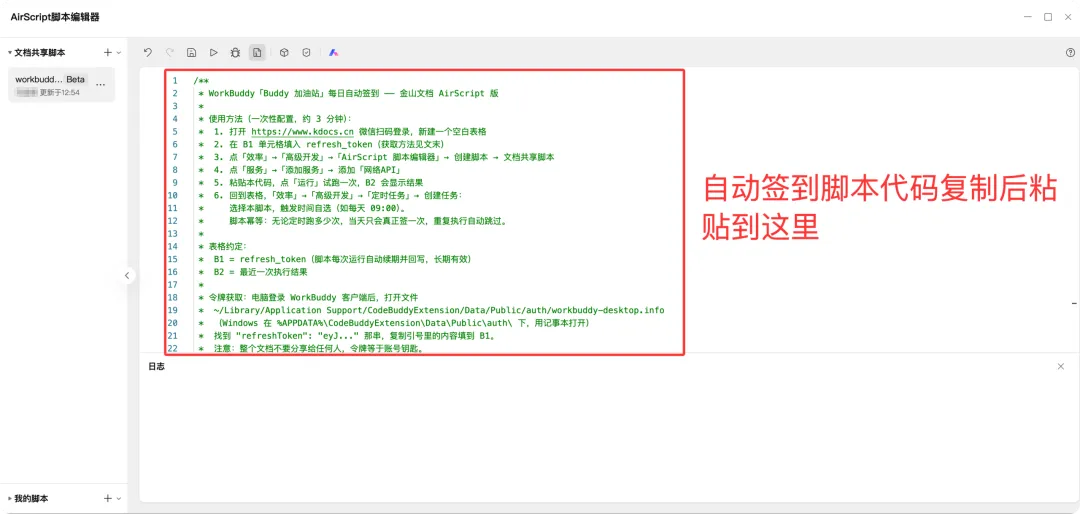Collapse the left sidebar with the arrow

click(127, 276)
